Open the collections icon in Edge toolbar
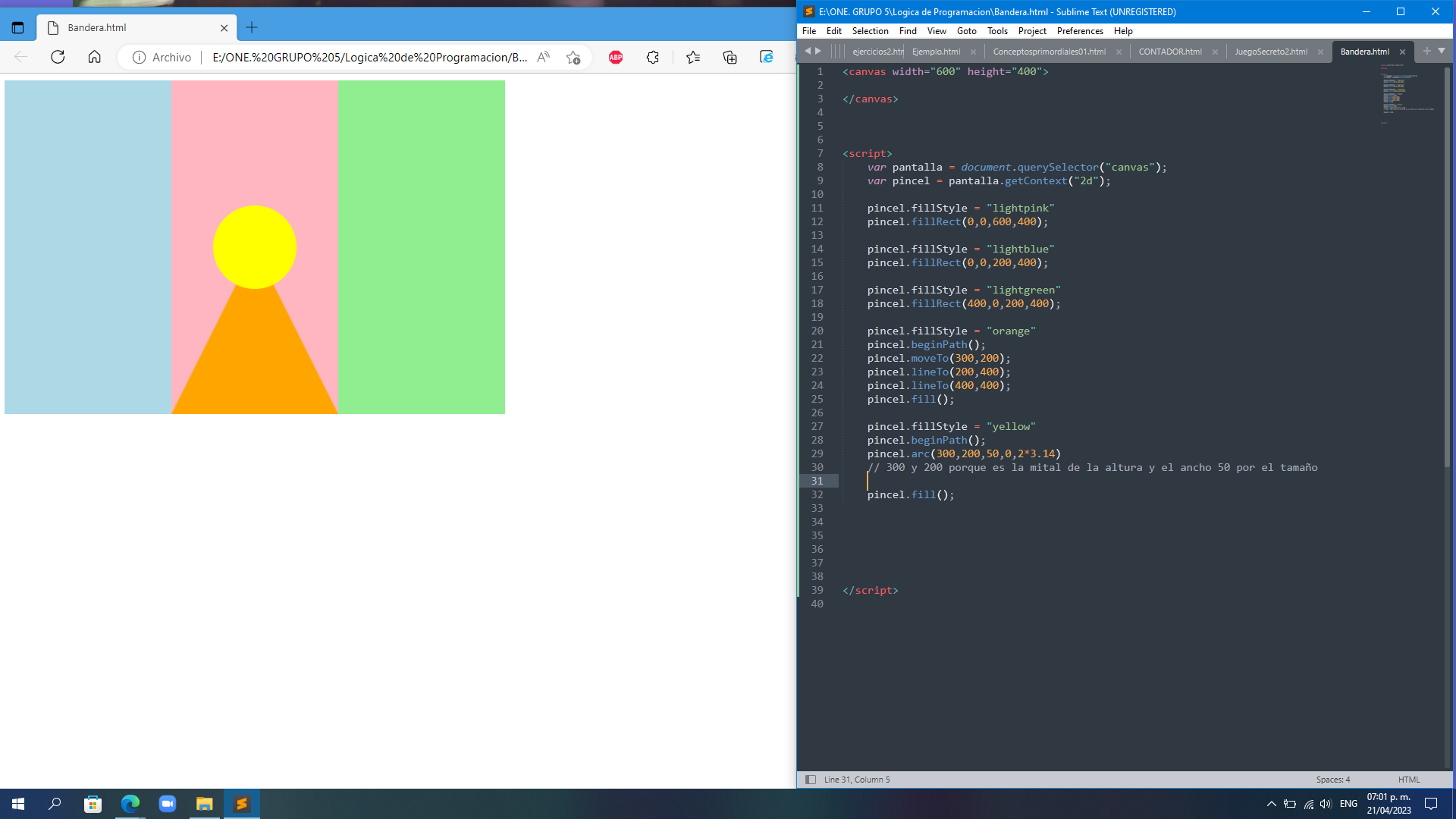The width and height of the screenshot is (1456, 819). (x=730, y=57)
